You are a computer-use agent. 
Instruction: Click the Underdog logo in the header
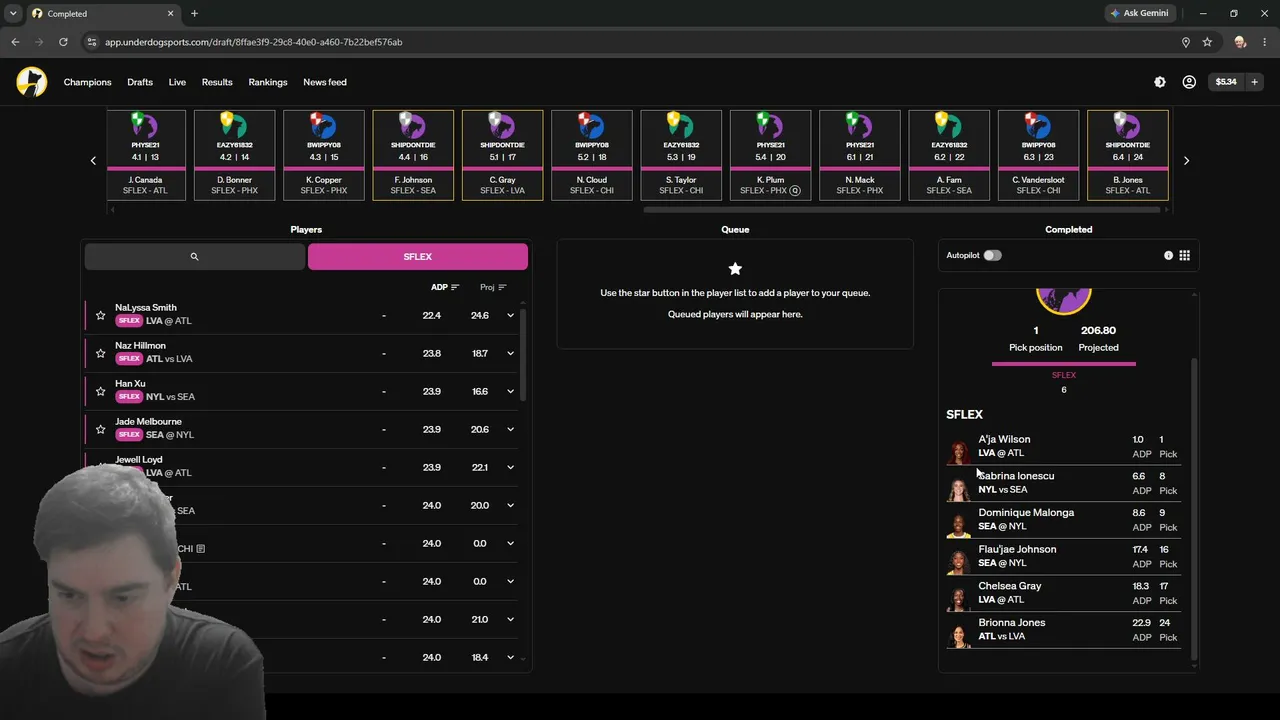click(x=32, y=82)
